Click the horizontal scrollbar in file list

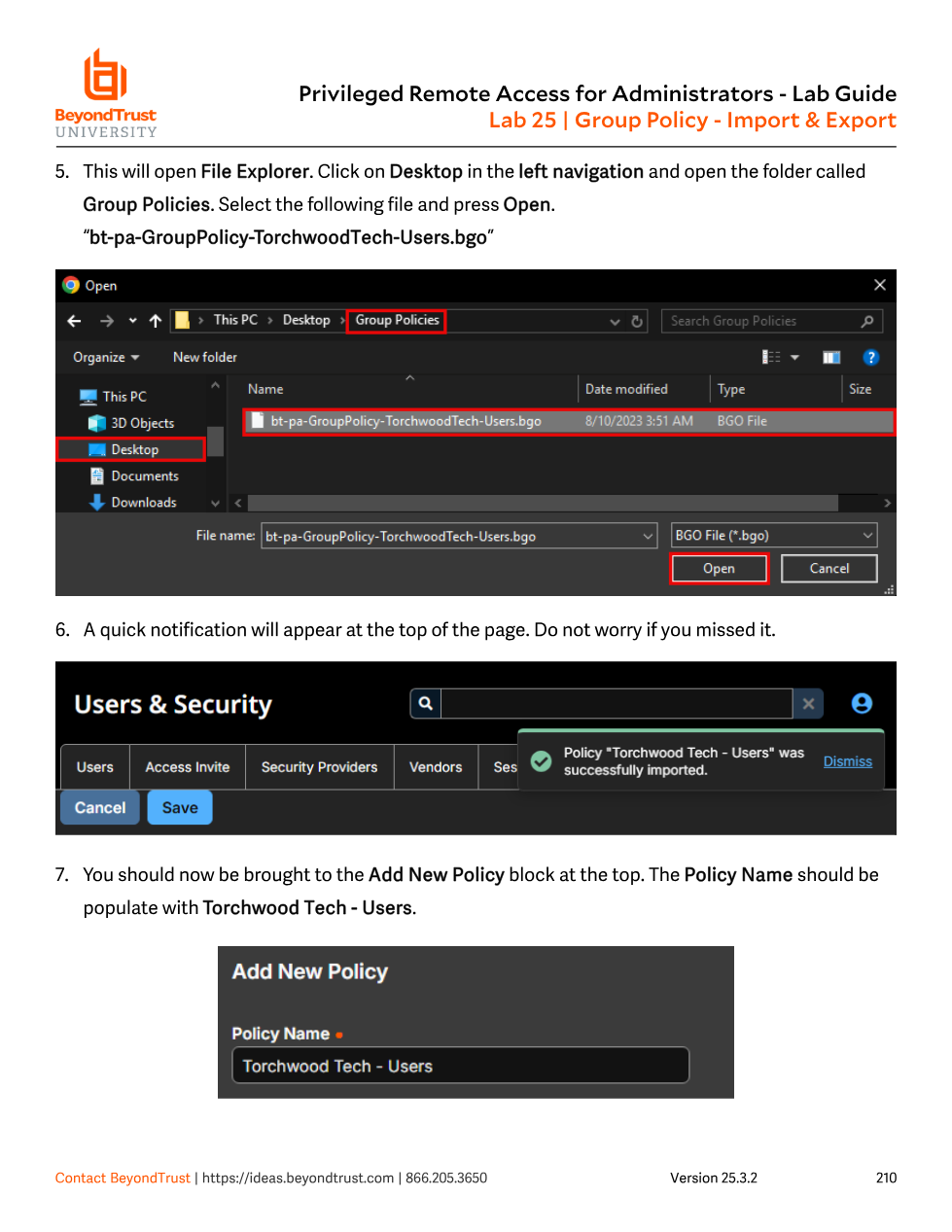(543, 503)
